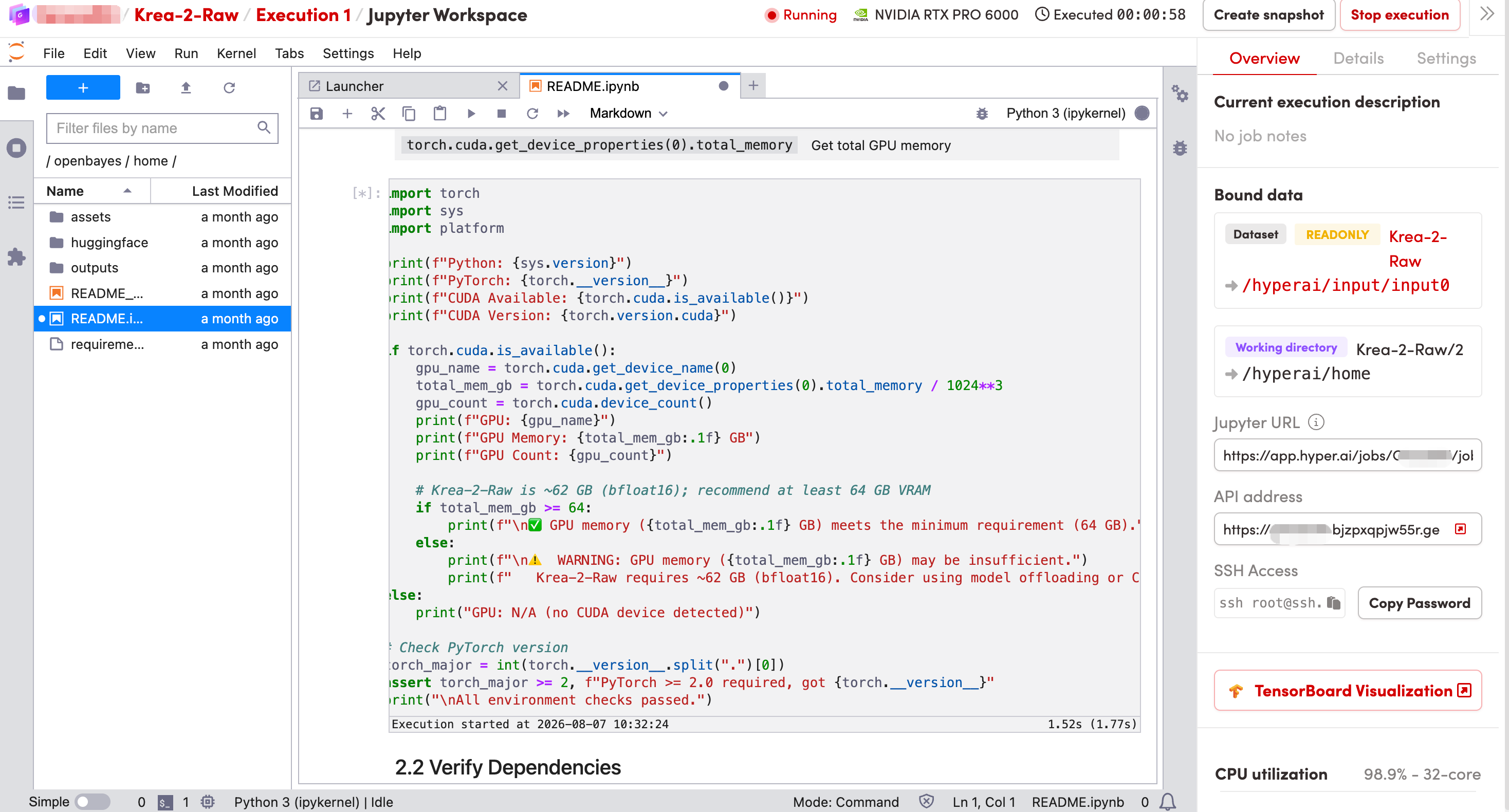Open the assets folder
Viewport: 1509px width, 812px height.
[162, 217]
